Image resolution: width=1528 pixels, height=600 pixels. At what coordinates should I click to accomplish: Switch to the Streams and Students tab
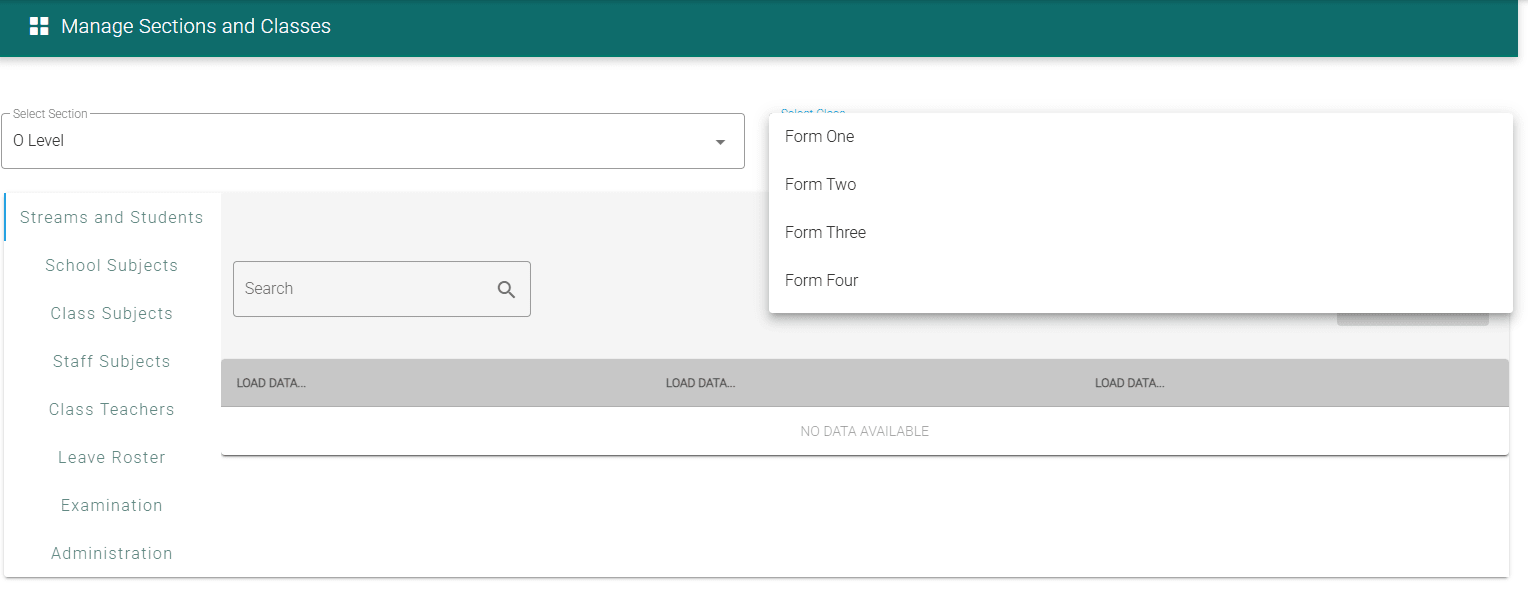coord(112,218)
